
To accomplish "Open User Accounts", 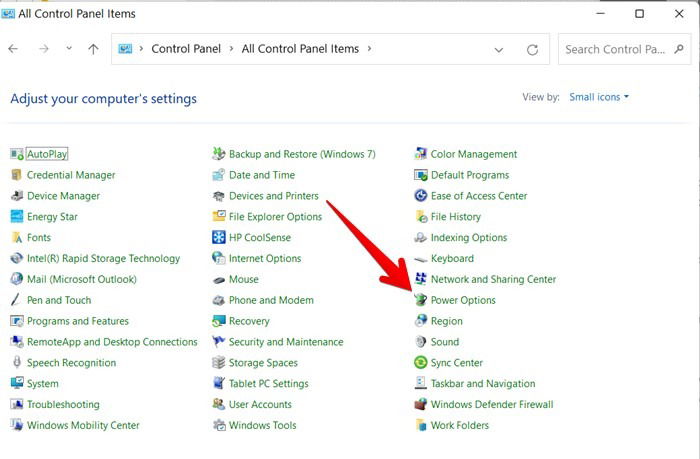I will (x=260, y=405).
